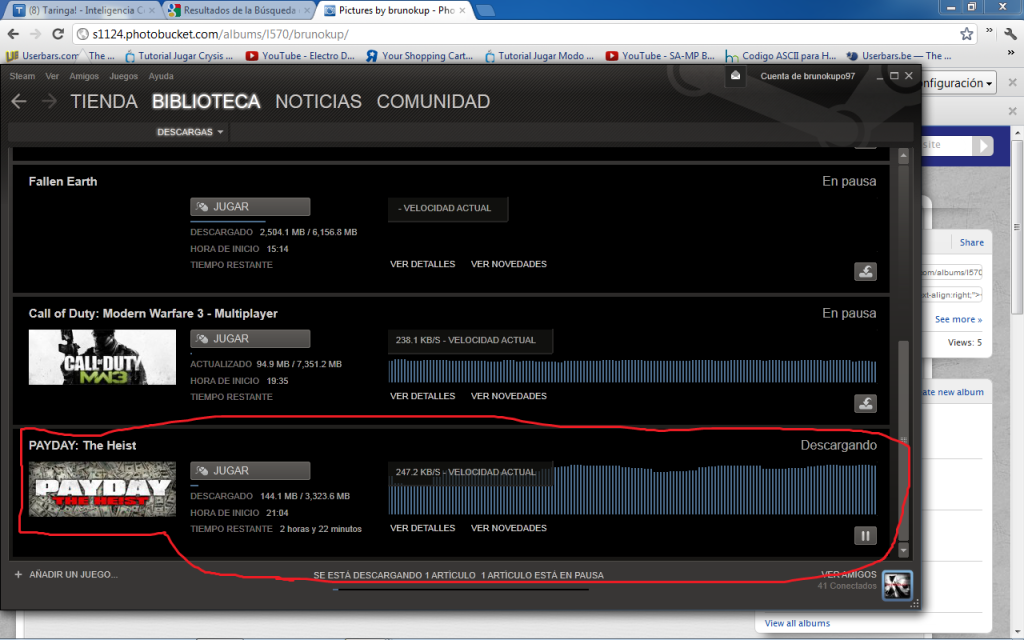Click the PAYDAY The Heist thumbnail

click(103, 489)
